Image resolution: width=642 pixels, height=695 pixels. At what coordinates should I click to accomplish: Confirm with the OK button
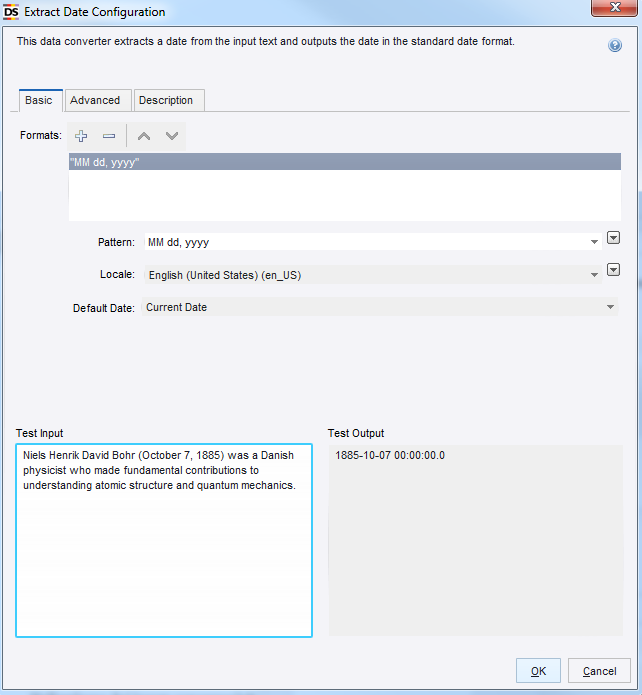(x=538, y=671)
